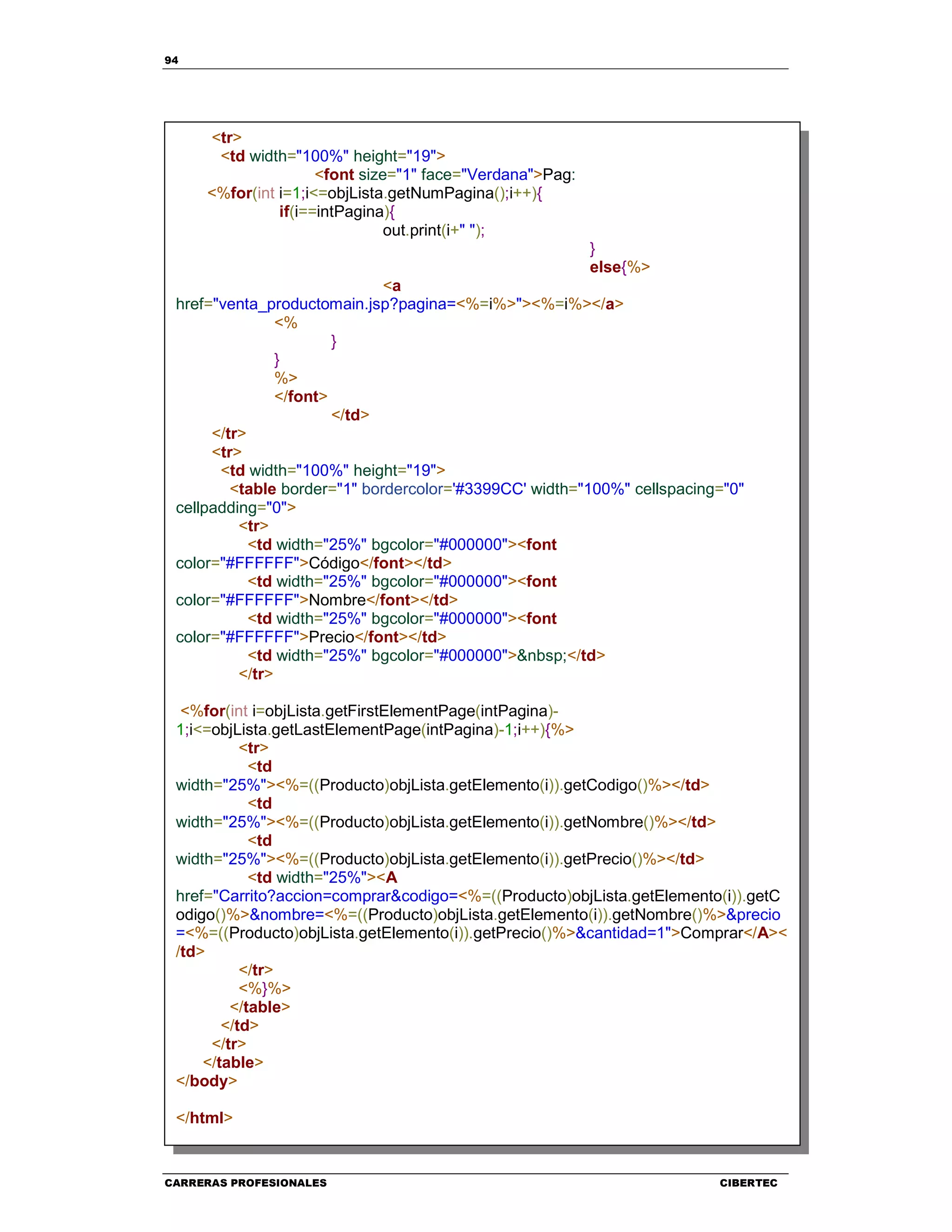Click the if(i==intPagina) line
The image size is (952, 1232).
click(337, 212)
